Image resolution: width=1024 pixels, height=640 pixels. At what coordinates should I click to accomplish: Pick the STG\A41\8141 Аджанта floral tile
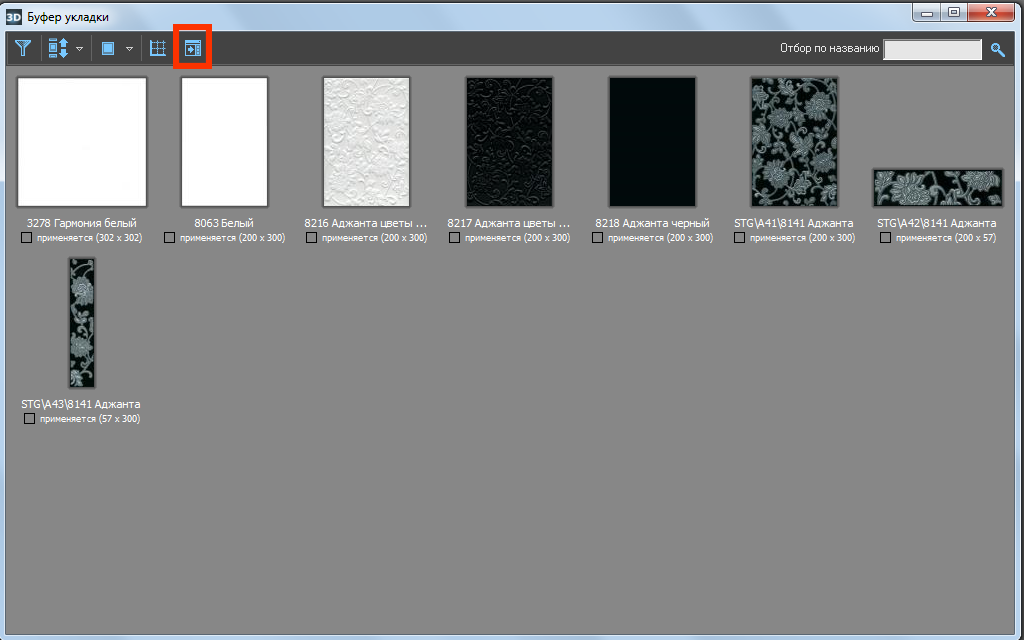pyautogui.click(x=794, y=142)
